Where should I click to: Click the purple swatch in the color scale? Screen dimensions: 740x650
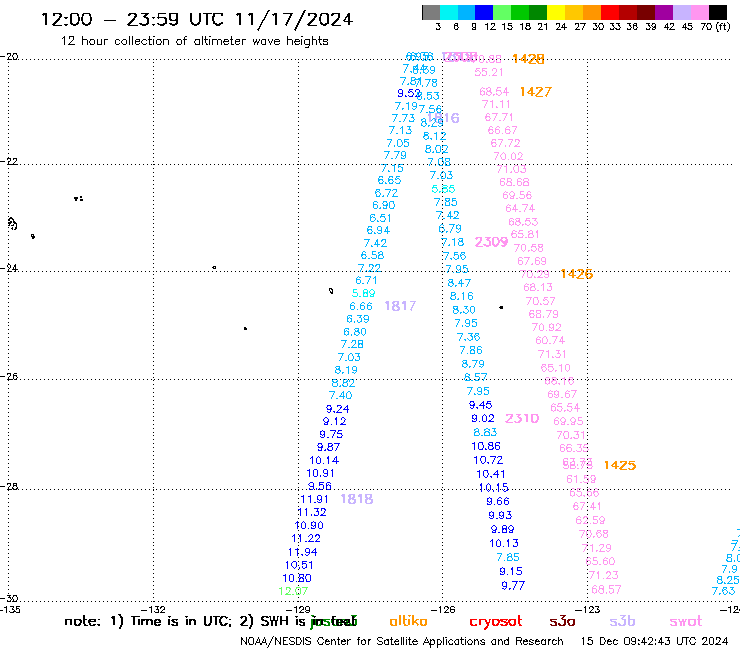[664, 12]
